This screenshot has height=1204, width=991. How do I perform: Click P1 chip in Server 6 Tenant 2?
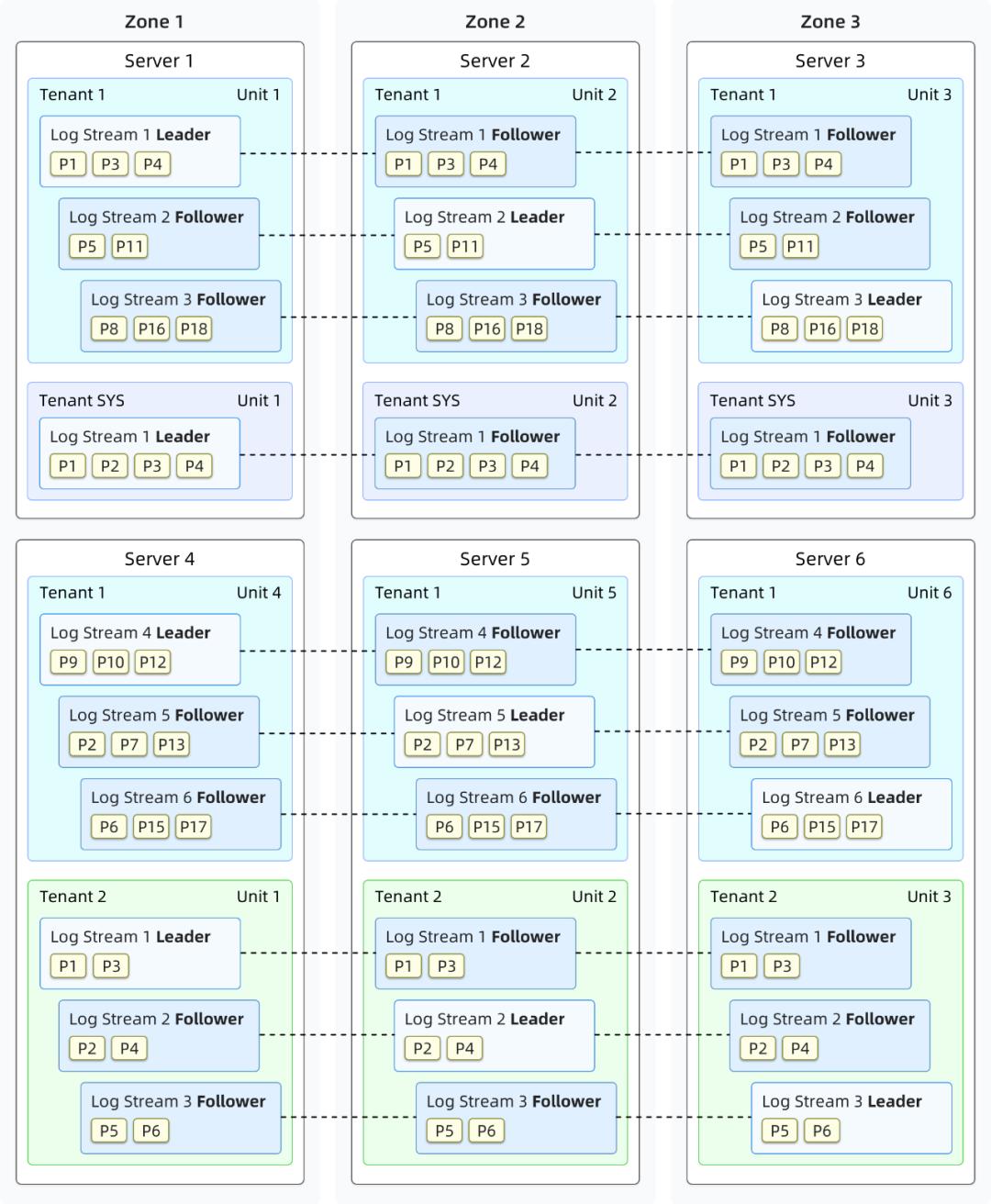(739, 965)
